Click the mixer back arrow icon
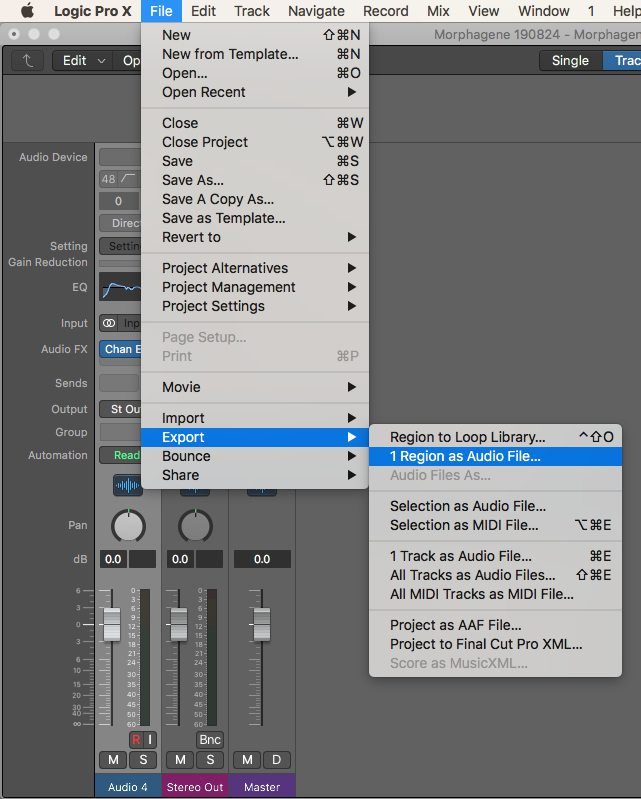Image resolution: width=641 pixels, height=799 pixels. click(x=28, y=61)
